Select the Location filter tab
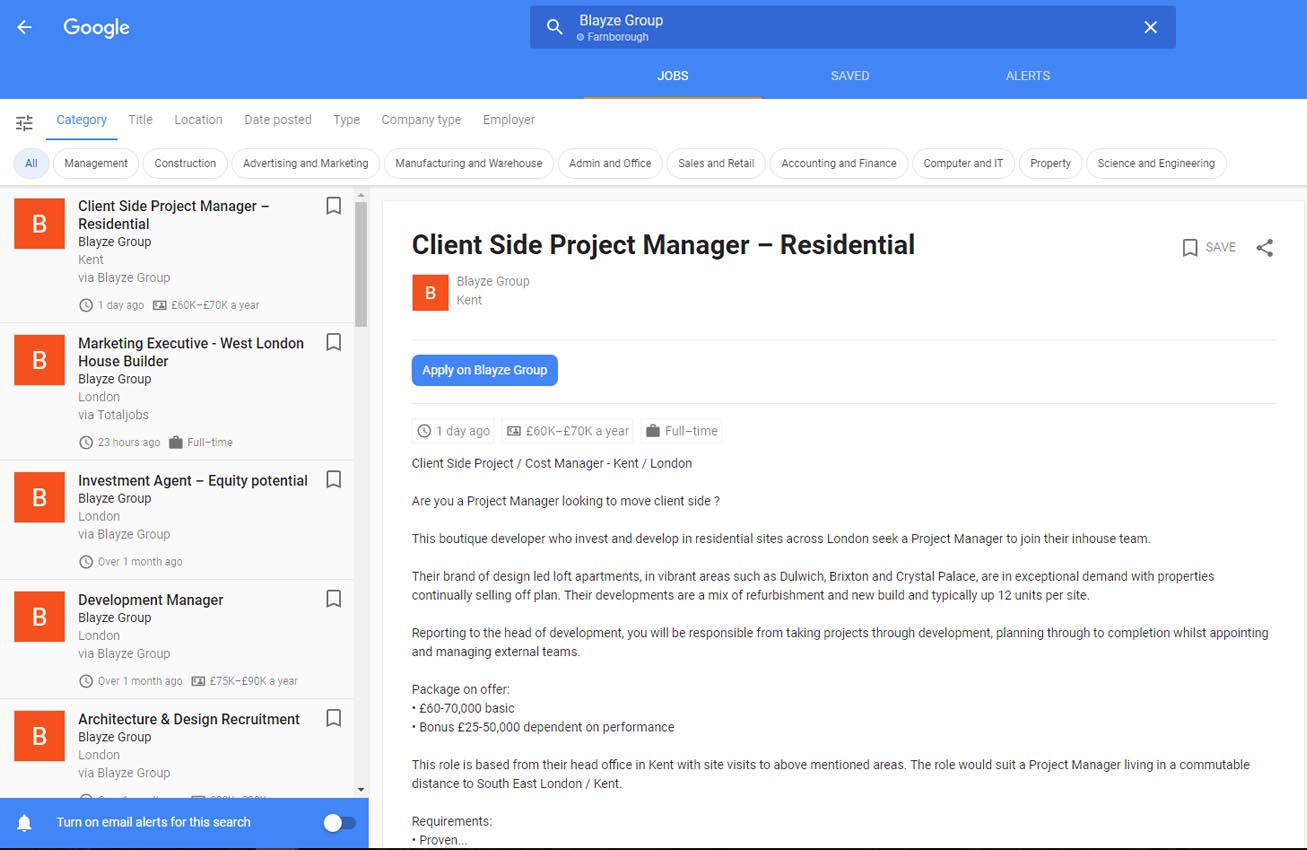1307x850 pixels. (198, 120)
